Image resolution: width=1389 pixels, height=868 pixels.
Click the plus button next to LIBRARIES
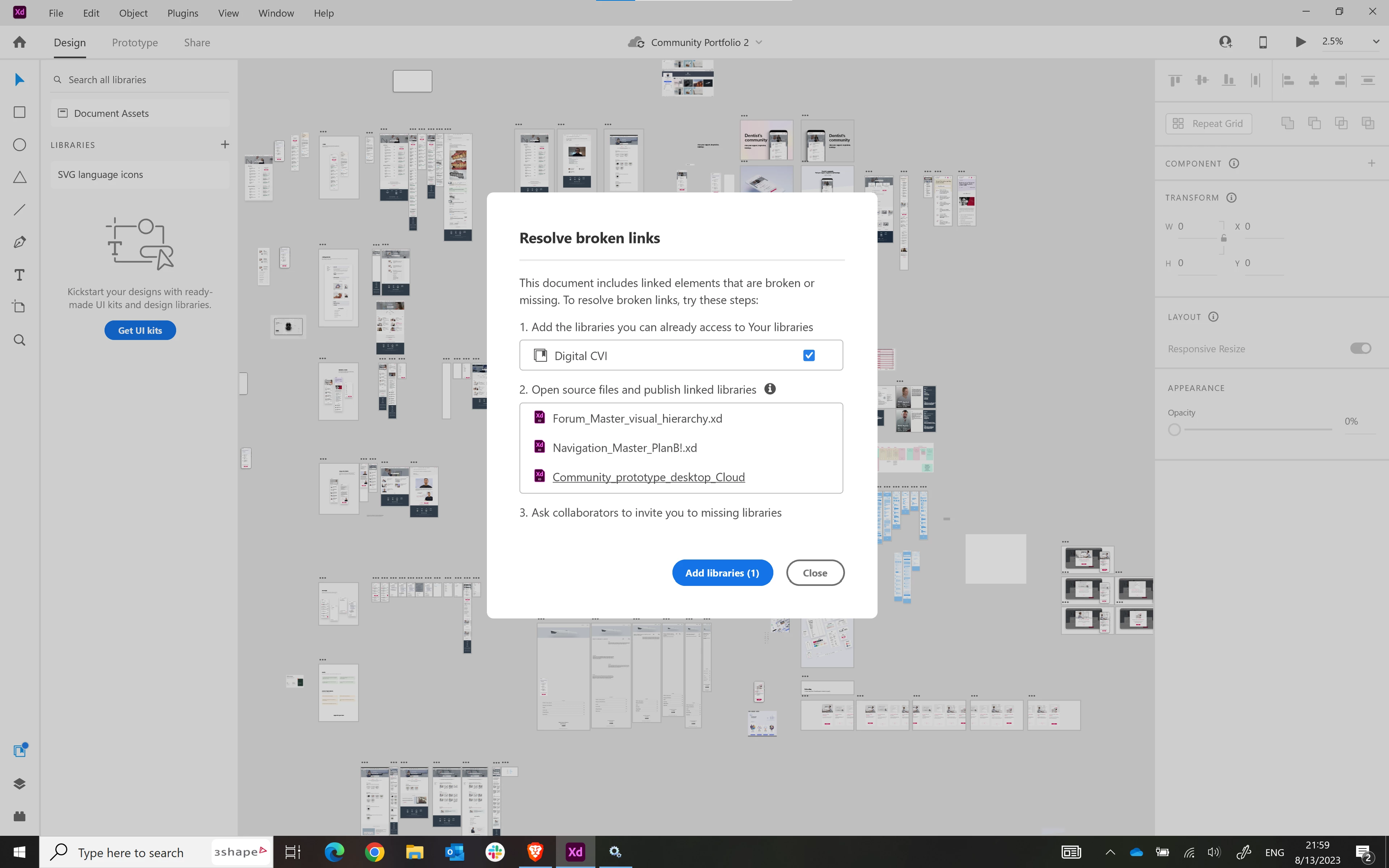point(225,145)
